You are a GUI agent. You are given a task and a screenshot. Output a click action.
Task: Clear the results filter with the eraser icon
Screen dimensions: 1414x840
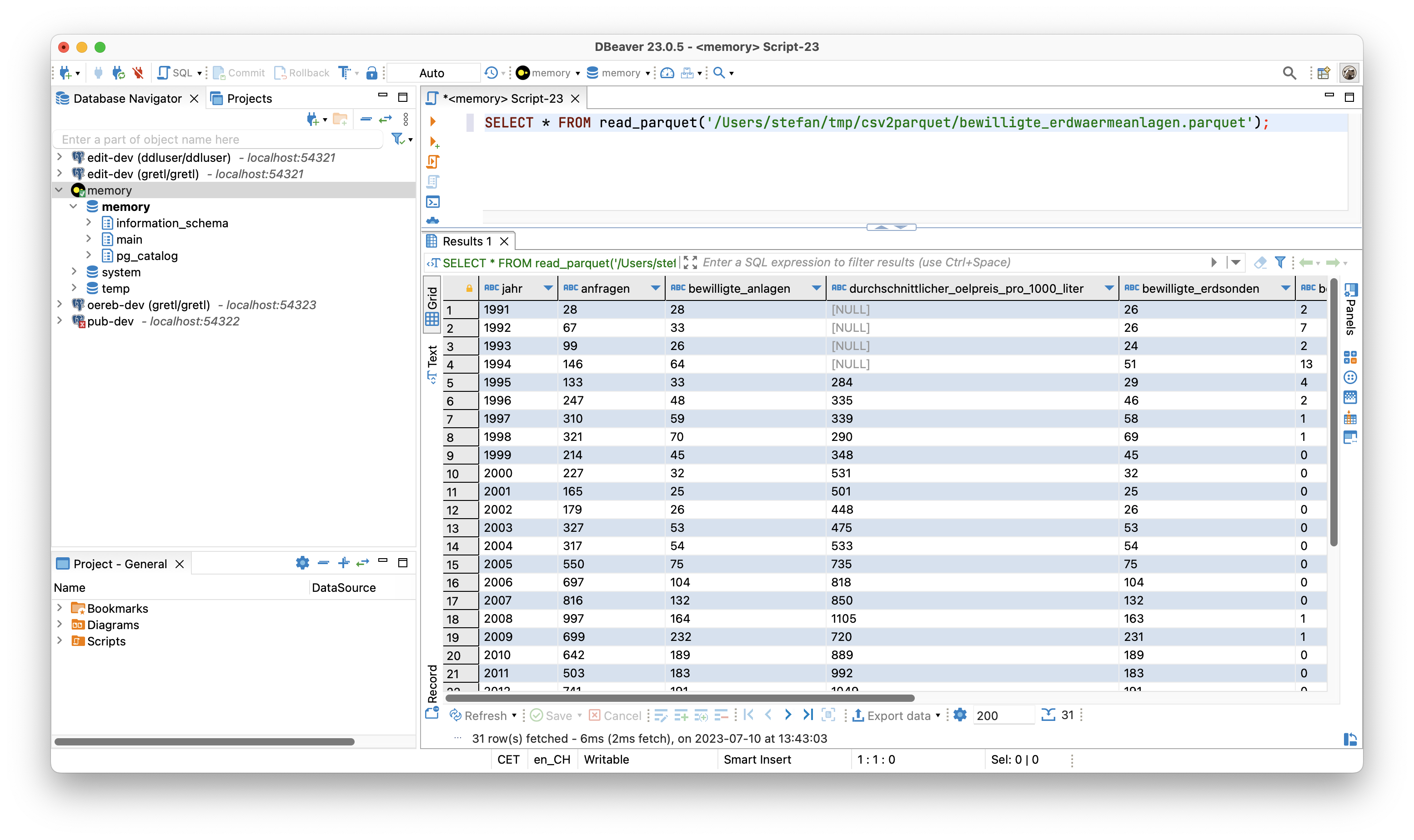pos(1260,262)
